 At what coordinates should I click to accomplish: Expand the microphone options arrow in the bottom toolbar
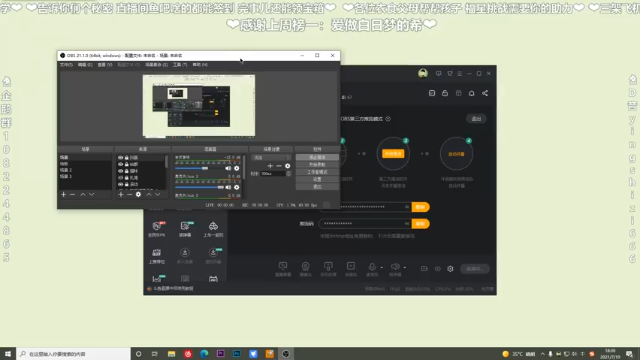click(382, 268)
